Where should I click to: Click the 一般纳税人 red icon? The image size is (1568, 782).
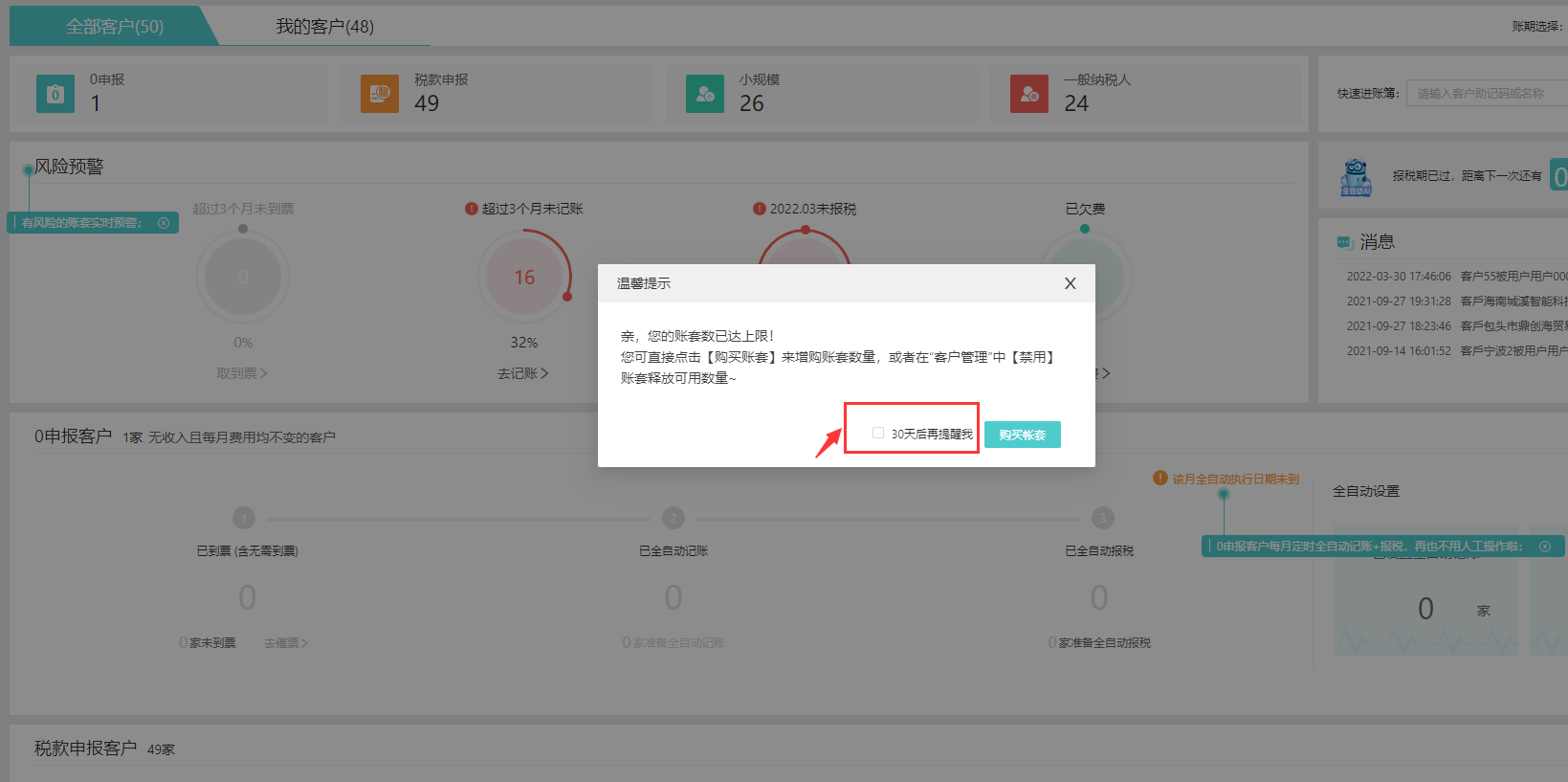point(1029,94)
